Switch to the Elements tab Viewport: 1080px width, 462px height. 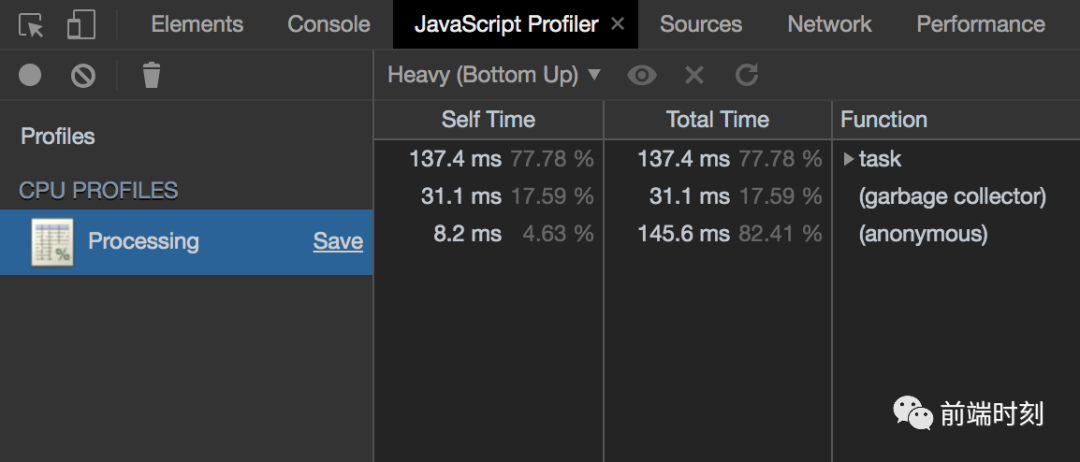pyautogui.click(x=197, y=25)
